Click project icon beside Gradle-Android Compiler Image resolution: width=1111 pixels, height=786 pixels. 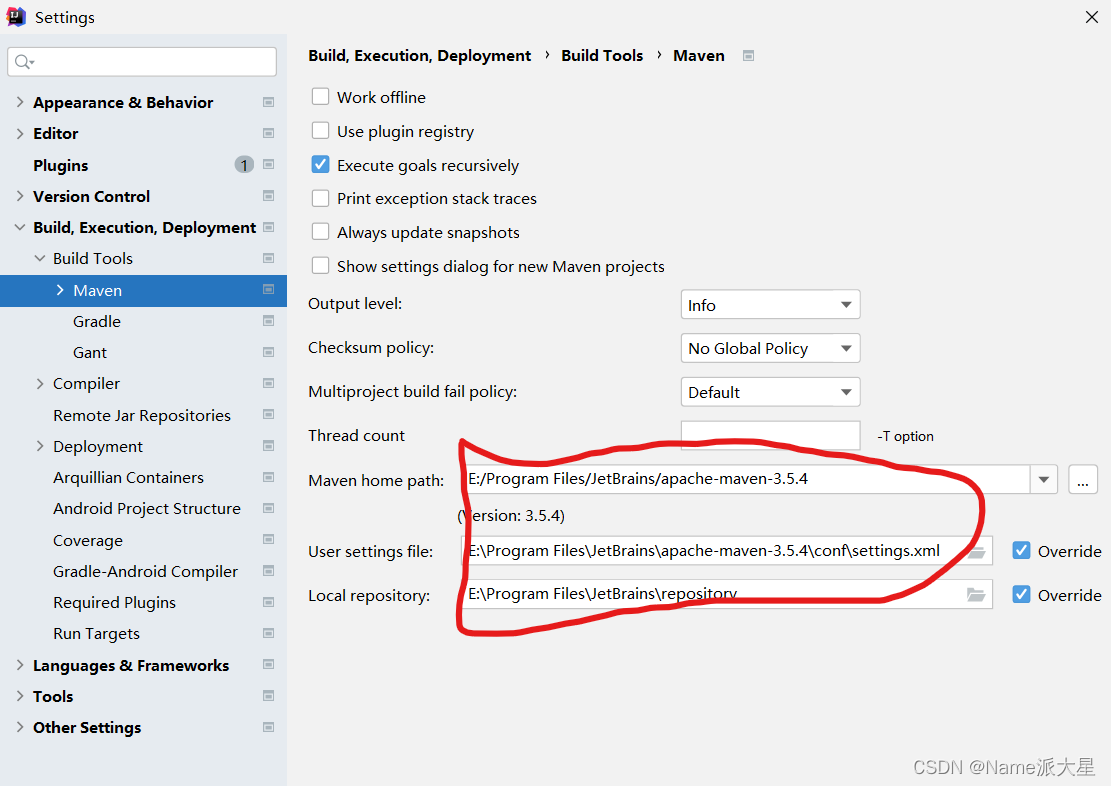click(269, 571)
